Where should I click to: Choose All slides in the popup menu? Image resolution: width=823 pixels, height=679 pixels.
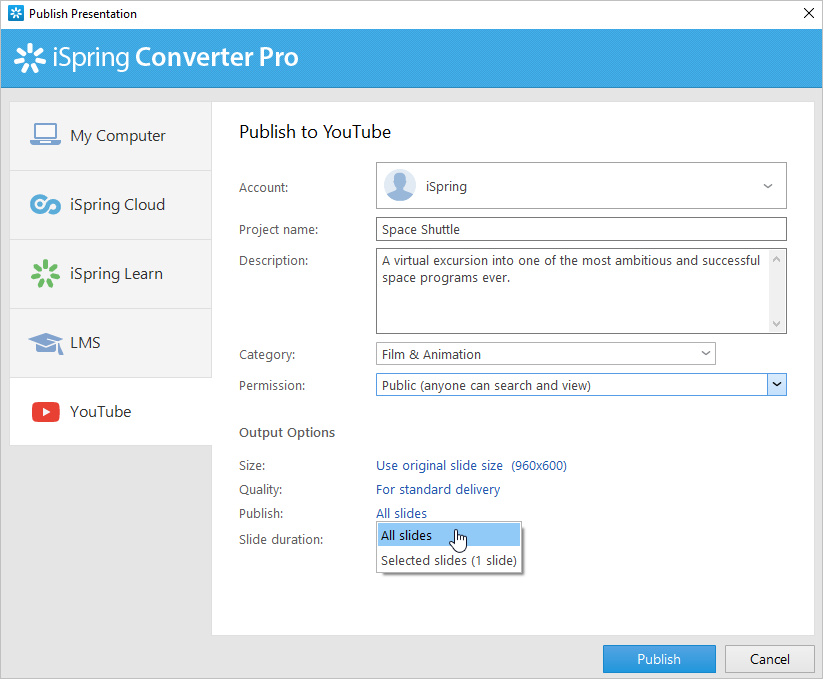[449, 535]
